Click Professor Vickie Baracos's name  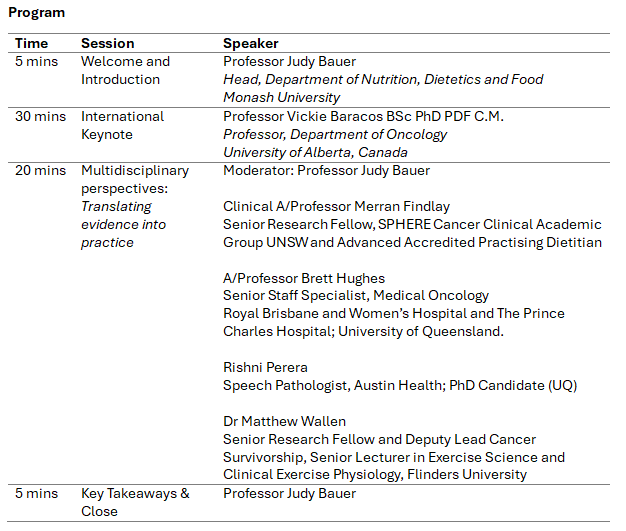(363, 116)
